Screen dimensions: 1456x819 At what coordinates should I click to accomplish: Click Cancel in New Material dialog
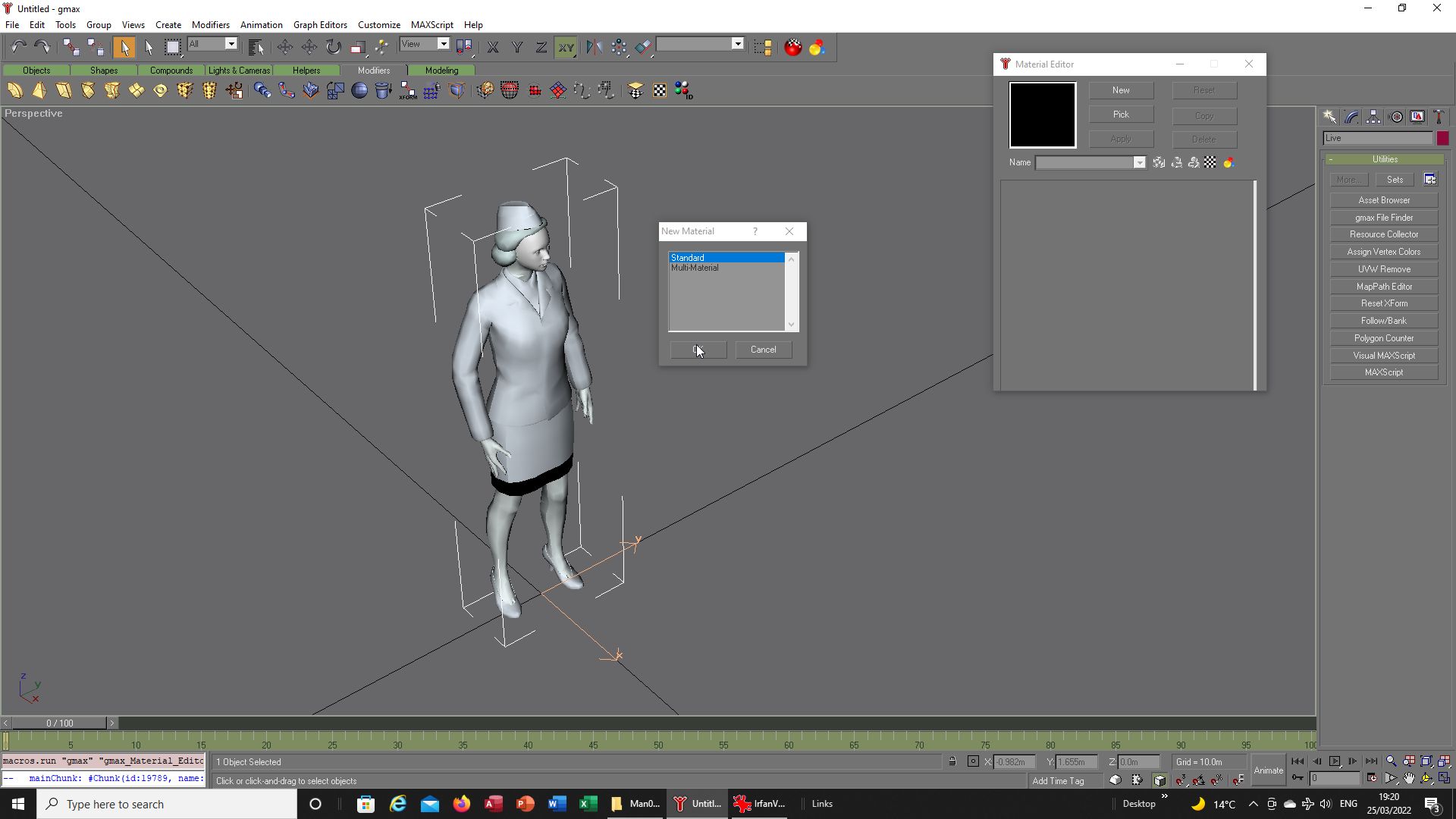764,350
